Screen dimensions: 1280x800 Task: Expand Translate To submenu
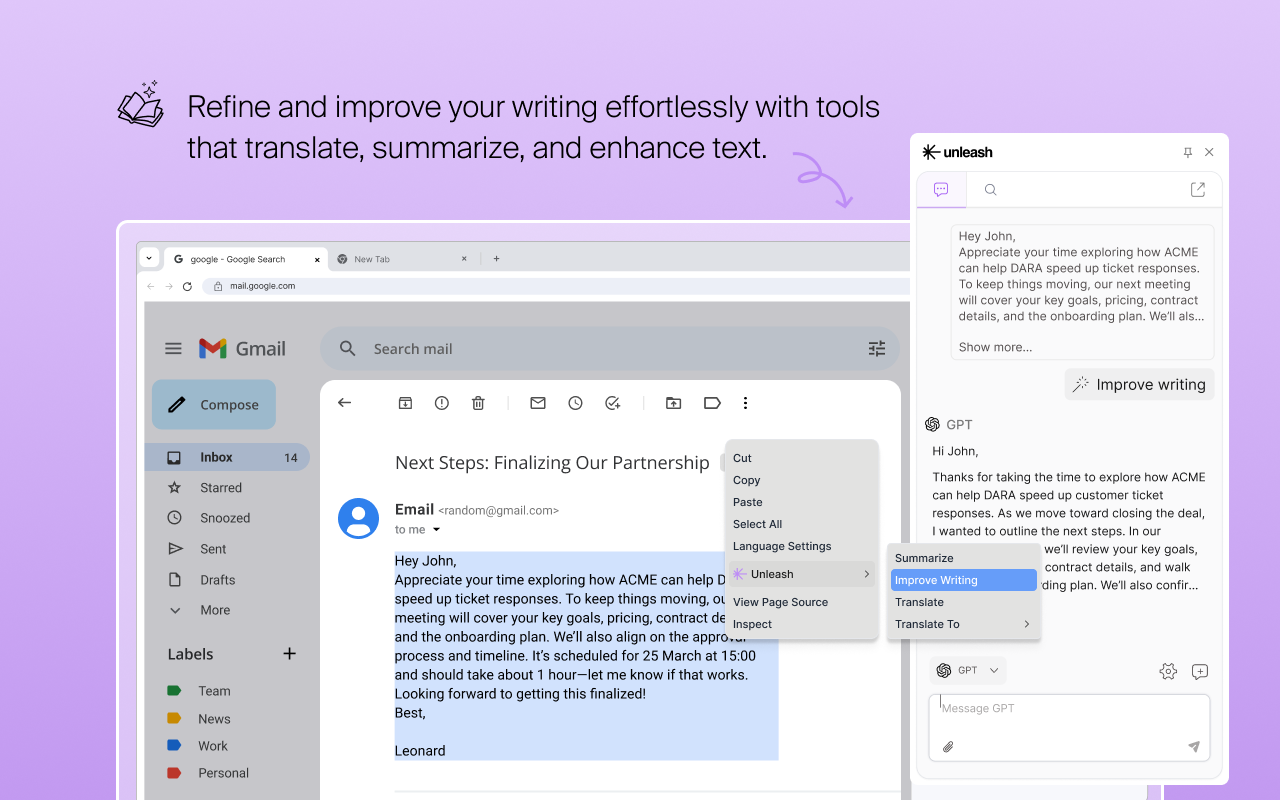[964, 624]
